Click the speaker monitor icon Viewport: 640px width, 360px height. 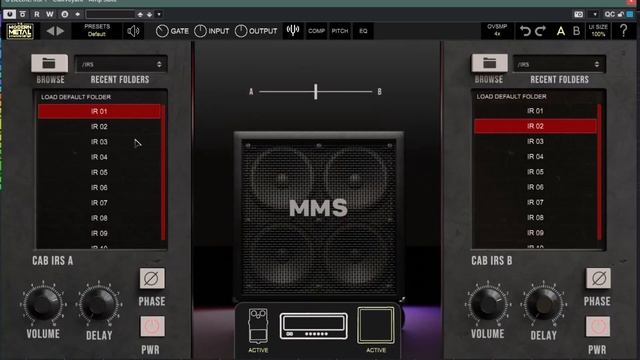pos(133,31)
